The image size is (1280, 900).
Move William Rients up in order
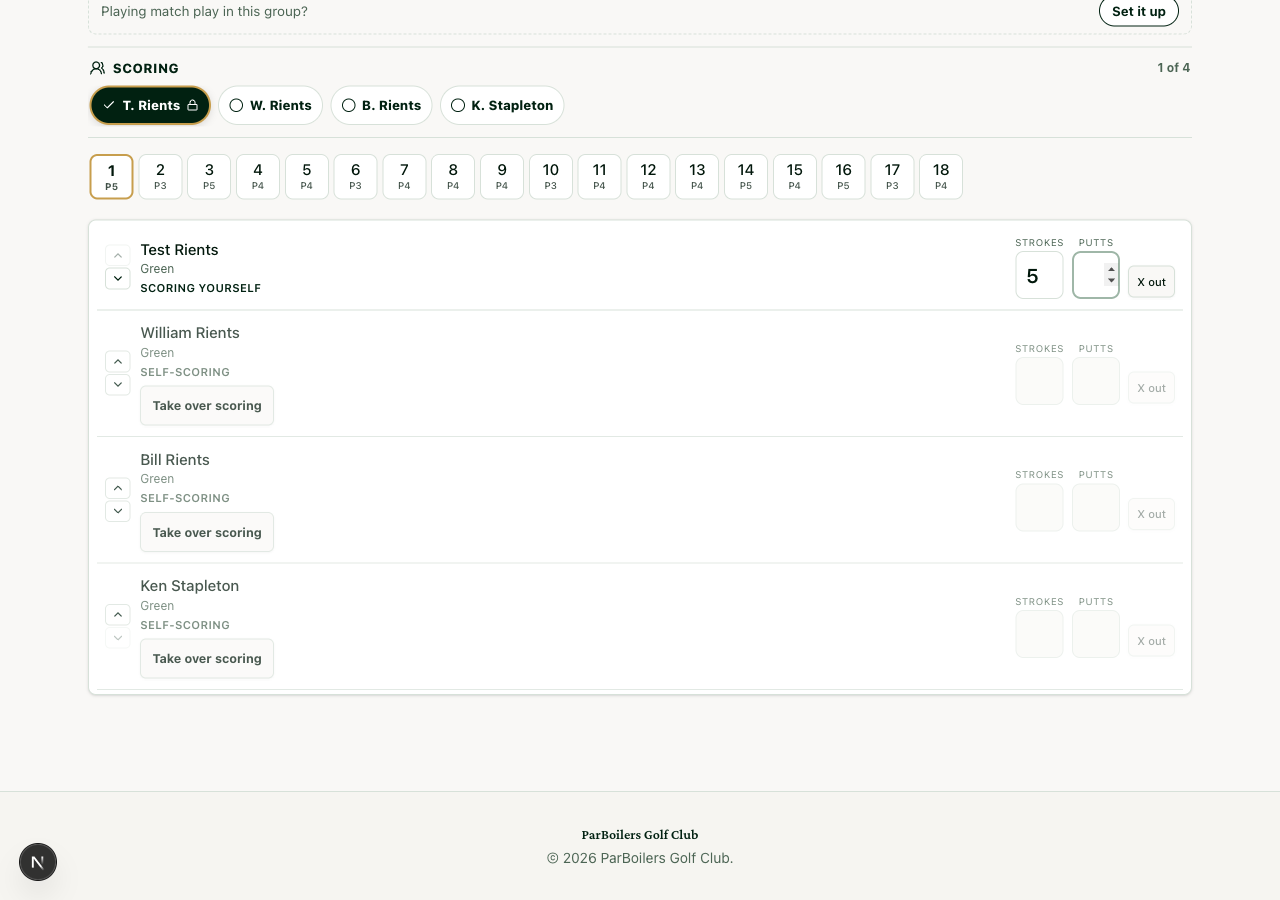pyautogui.click(x=118, y=361)
